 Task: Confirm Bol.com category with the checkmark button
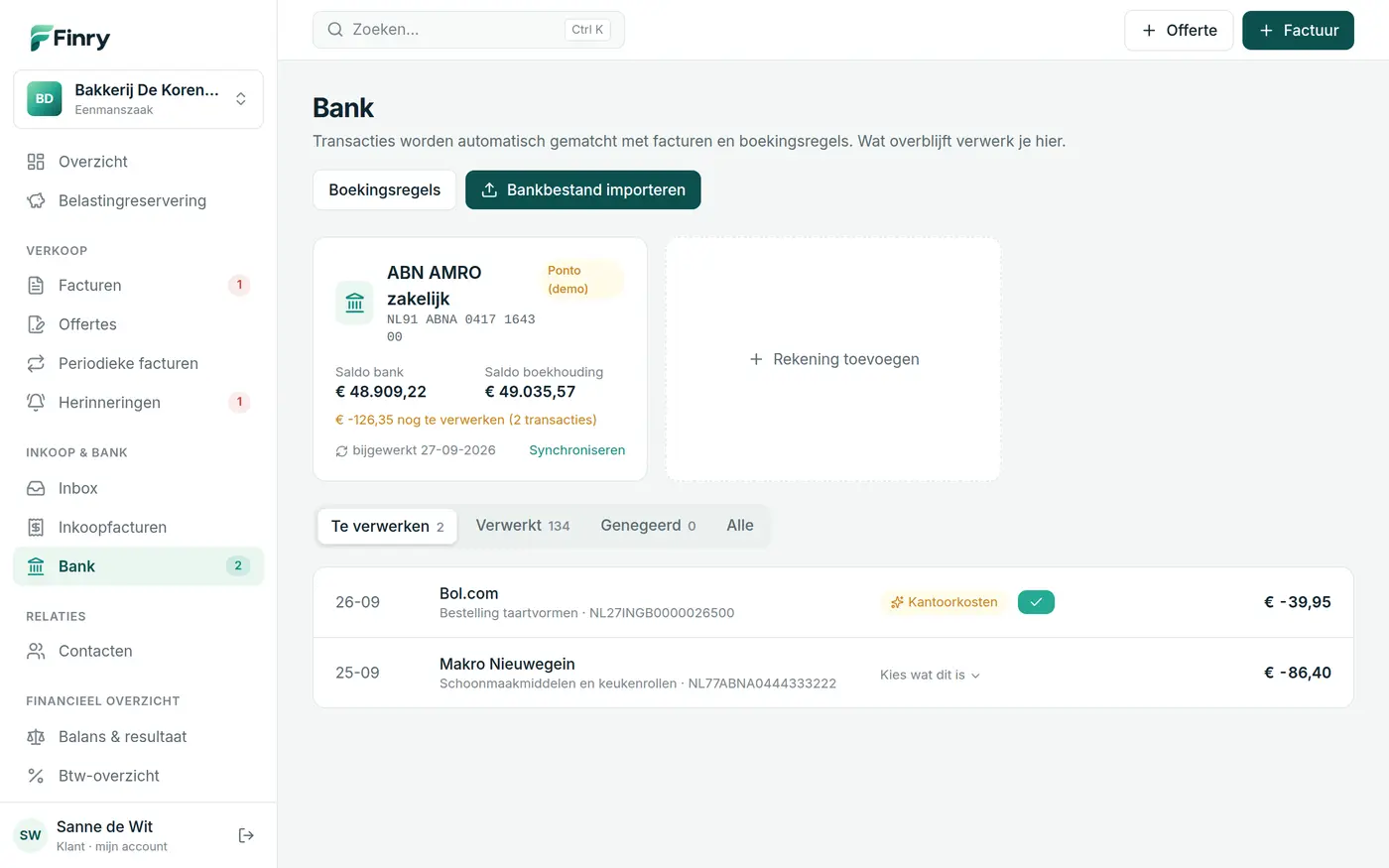point(1036,602)
